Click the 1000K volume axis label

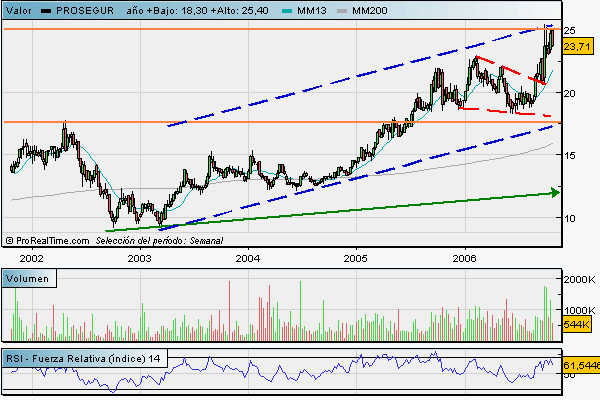(579, 310)
